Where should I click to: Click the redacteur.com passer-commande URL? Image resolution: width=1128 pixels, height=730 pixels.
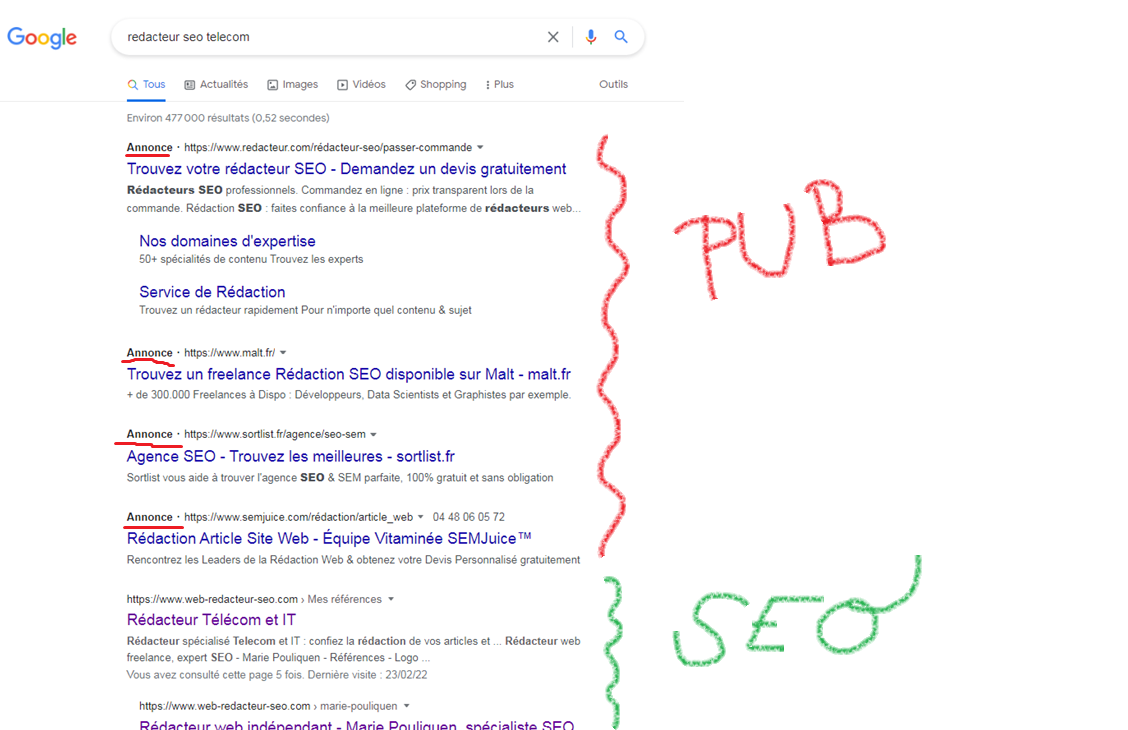tap(328, 147)
